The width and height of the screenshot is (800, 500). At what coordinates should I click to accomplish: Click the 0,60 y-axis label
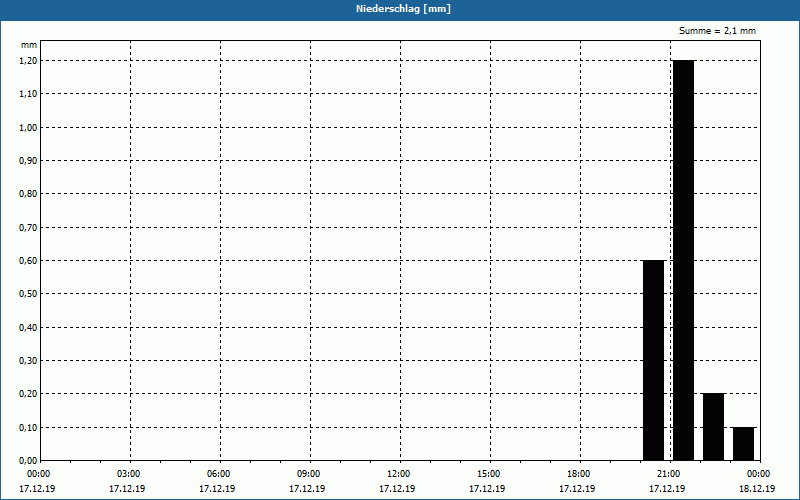pyautogui.click(x=28, y=261)
